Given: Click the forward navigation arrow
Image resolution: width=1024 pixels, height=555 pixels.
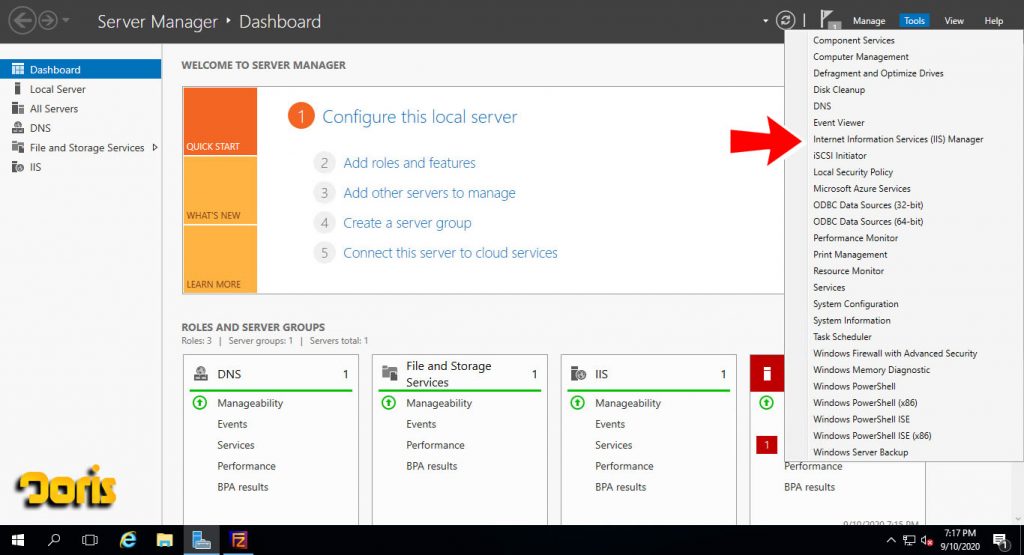Looking at the screenshot, I should (48, 21).
